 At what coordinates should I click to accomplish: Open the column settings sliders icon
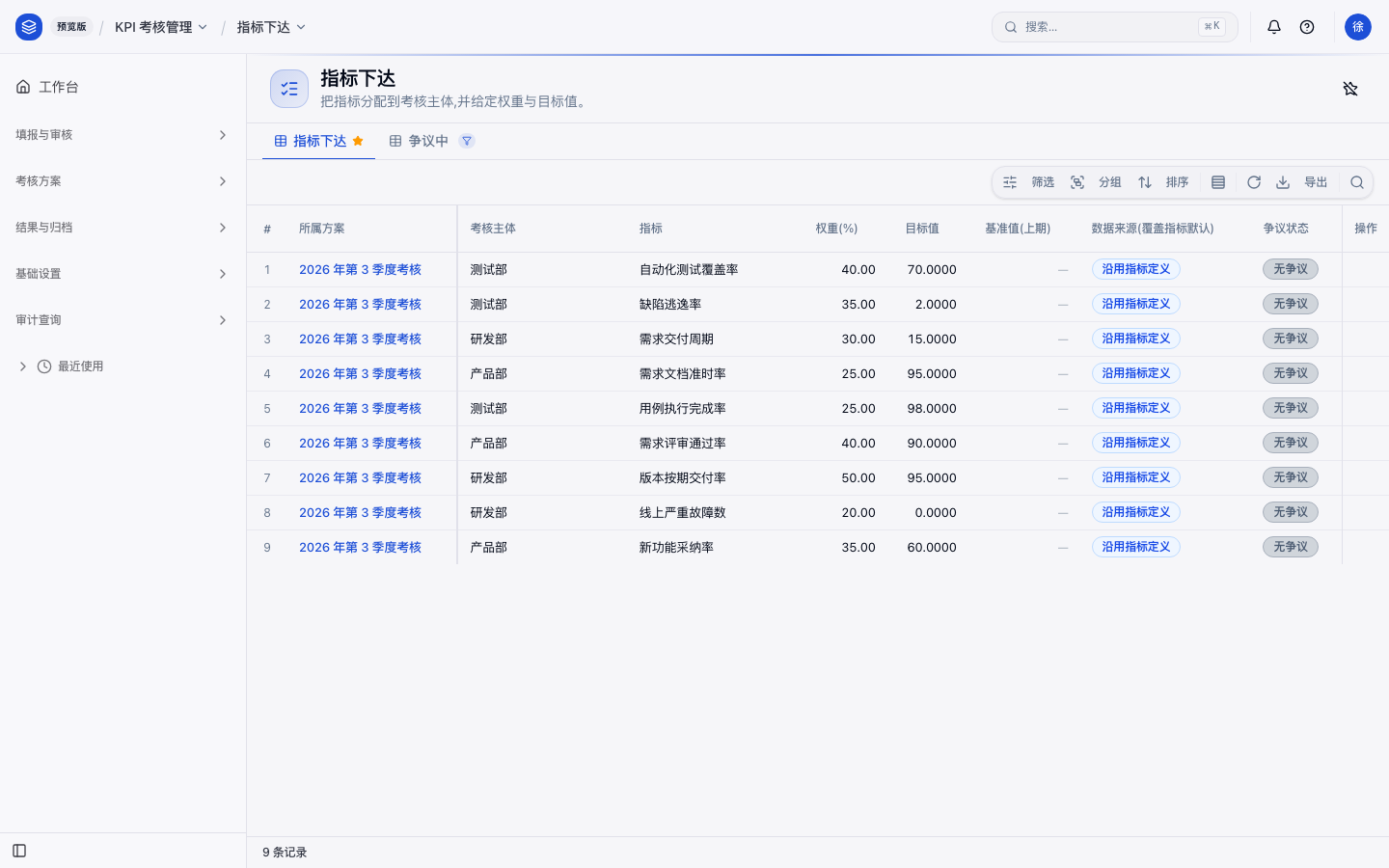(1010, 182)
